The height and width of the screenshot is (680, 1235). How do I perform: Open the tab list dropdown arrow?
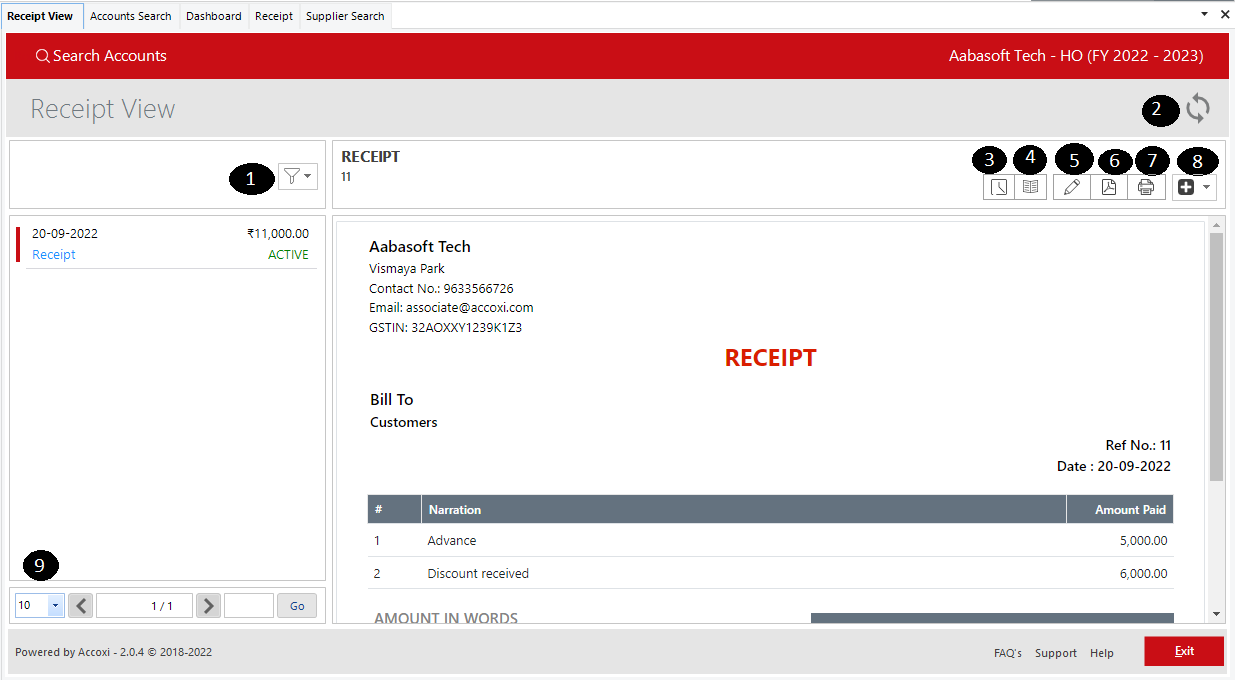pos(1204,15)
